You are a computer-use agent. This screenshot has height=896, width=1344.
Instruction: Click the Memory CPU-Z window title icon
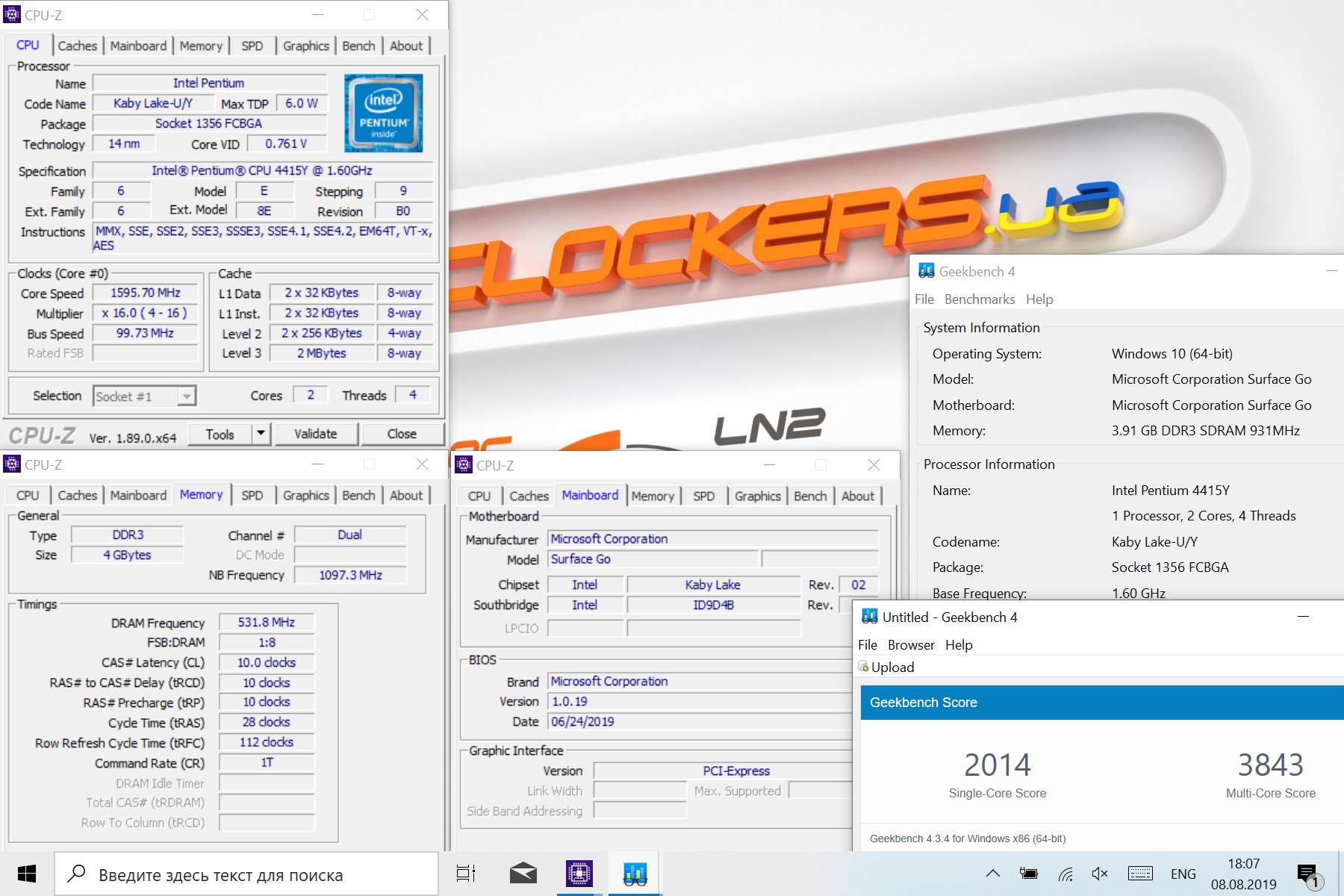click(x=12, y=464)
